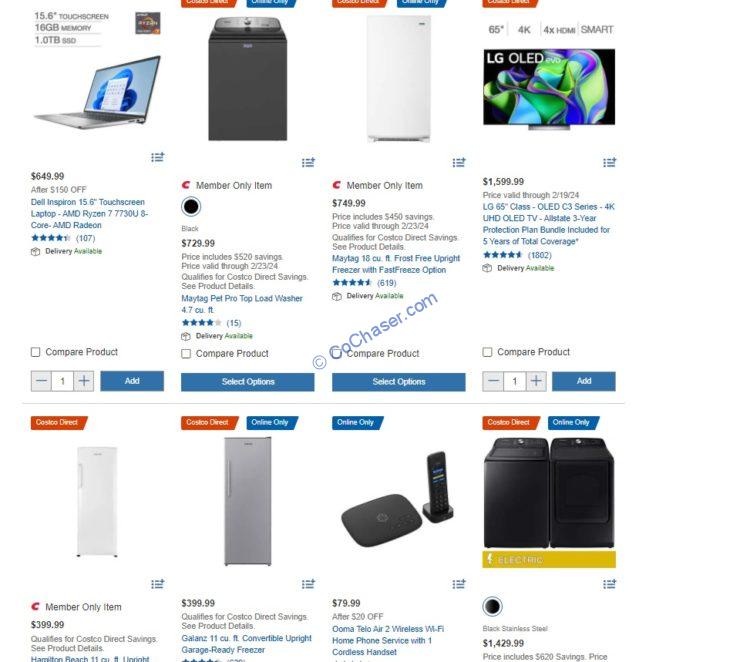The width and height of the screenshot is (750, 662).
Task: Increase quantity of Dell laptop with plus
Action: point(84,381)
